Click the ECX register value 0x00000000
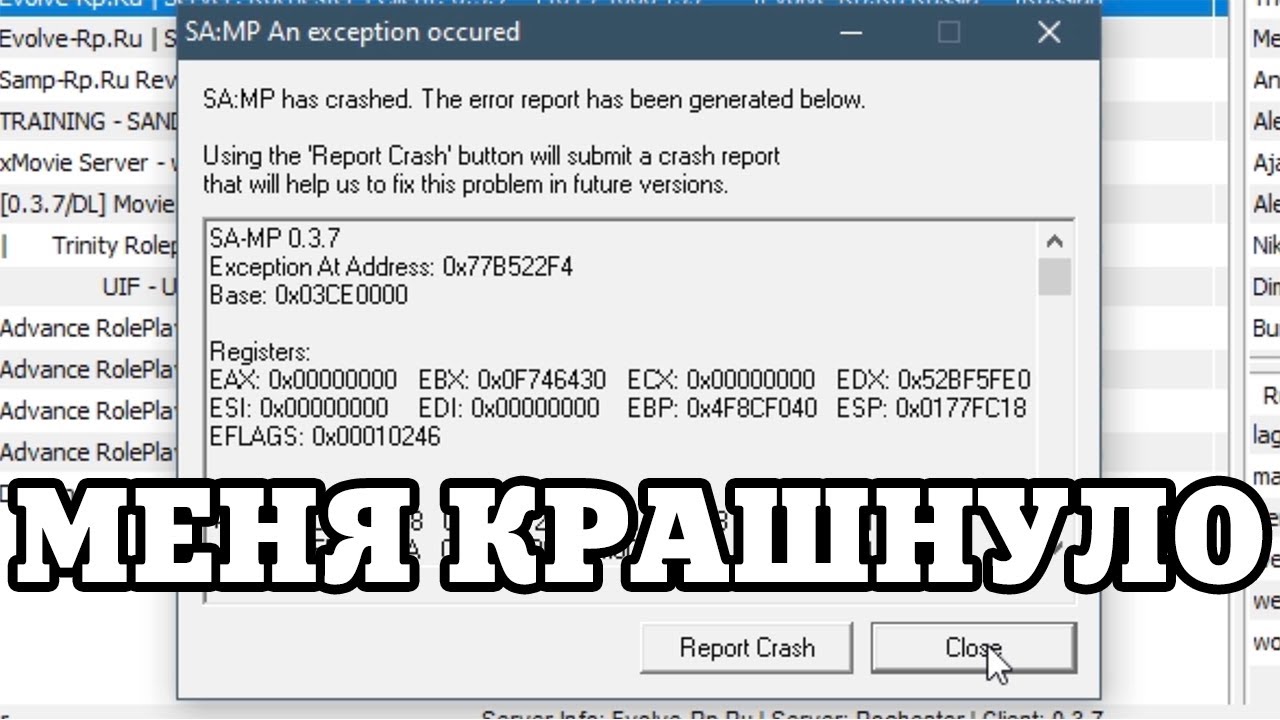 click(x=751, y=380)
